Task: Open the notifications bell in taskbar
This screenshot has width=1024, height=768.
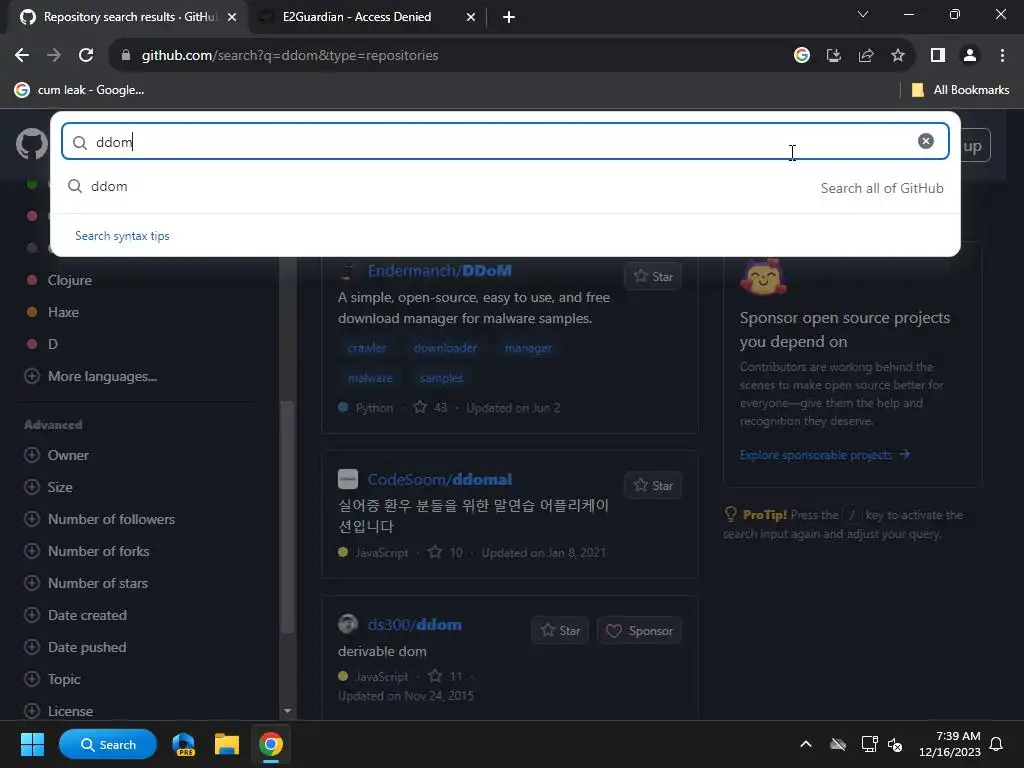Action: 996,744
